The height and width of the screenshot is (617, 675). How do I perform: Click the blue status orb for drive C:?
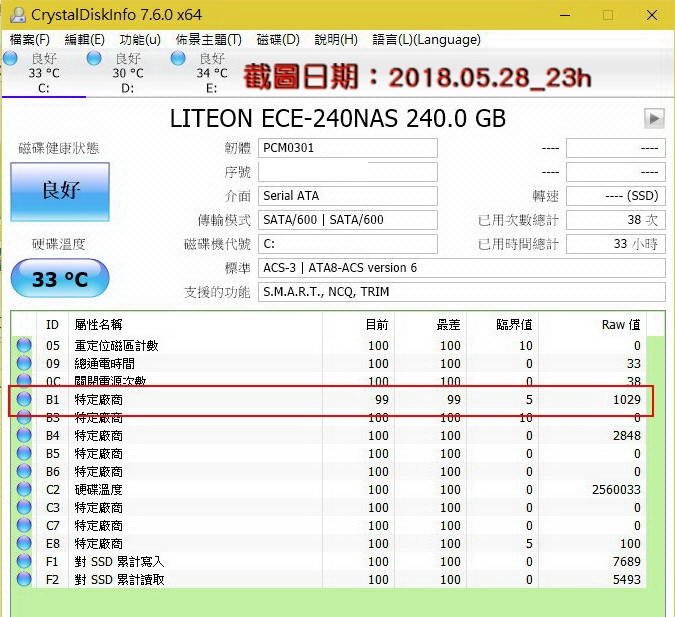[x=10, y=58]
